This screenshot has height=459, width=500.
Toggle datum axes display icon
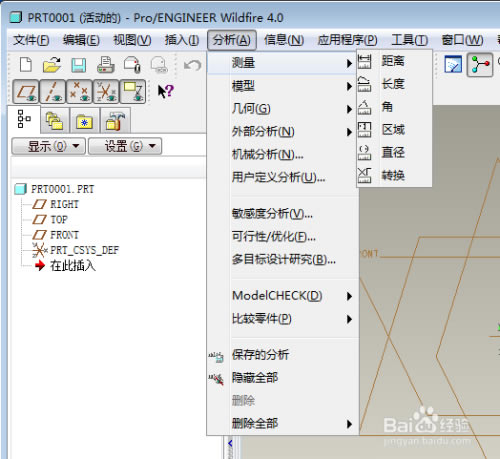point(52,91)
